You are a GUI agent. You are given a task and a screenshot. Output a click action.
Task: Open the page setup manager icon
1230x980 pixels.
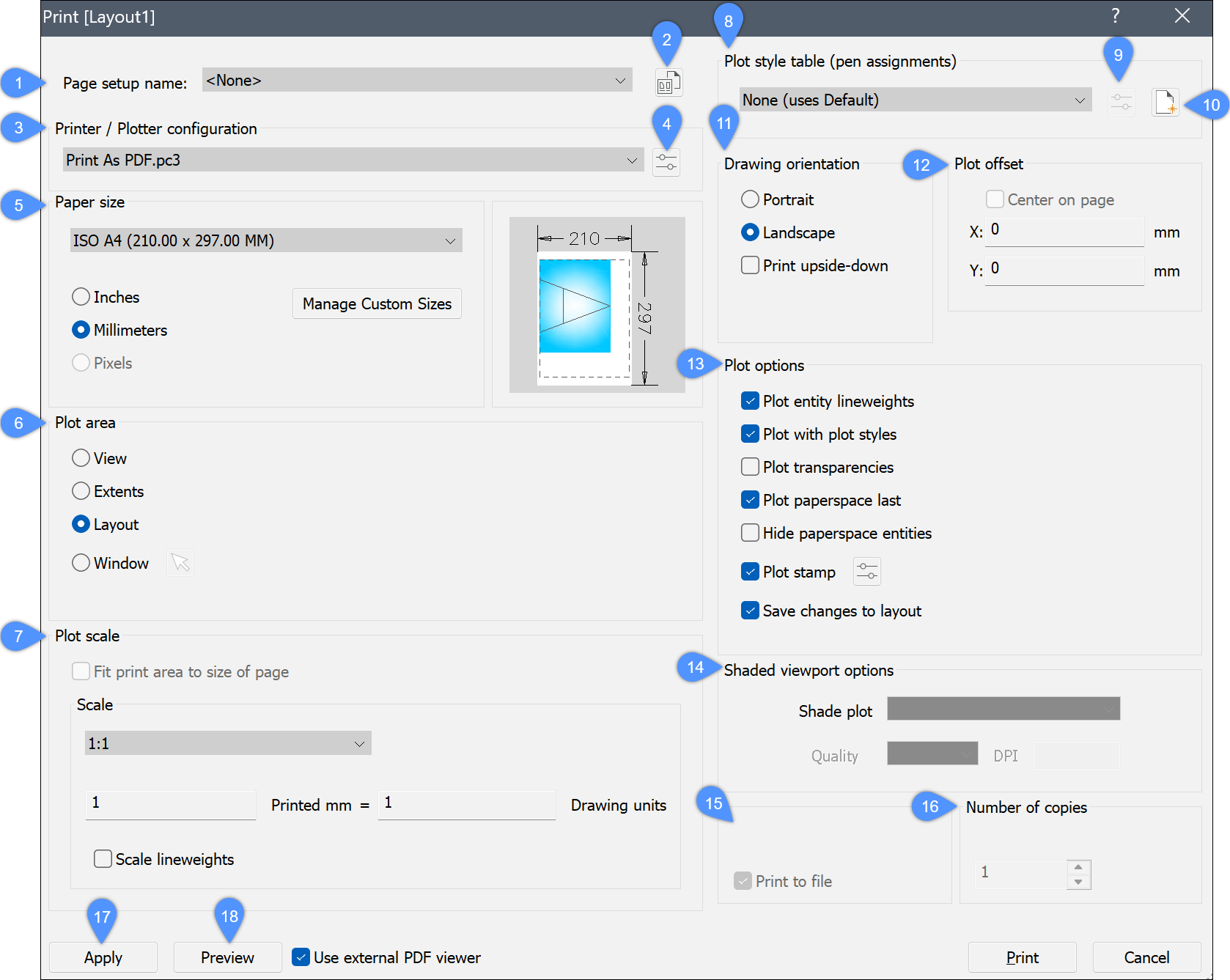669,84
